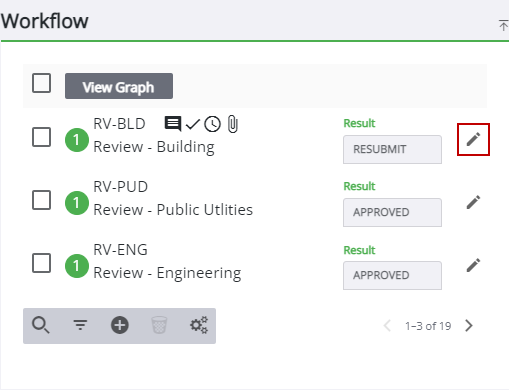
Task: Open the search magnifier in bottom toolbar
Action: tap(41, 325)
